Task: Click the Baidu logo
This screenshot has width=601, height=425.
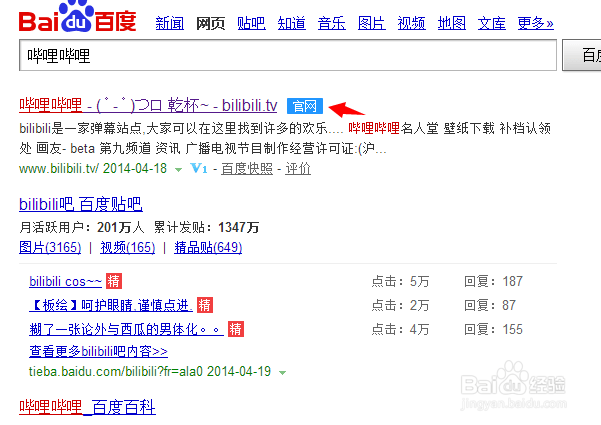Action: coord(77,17)
